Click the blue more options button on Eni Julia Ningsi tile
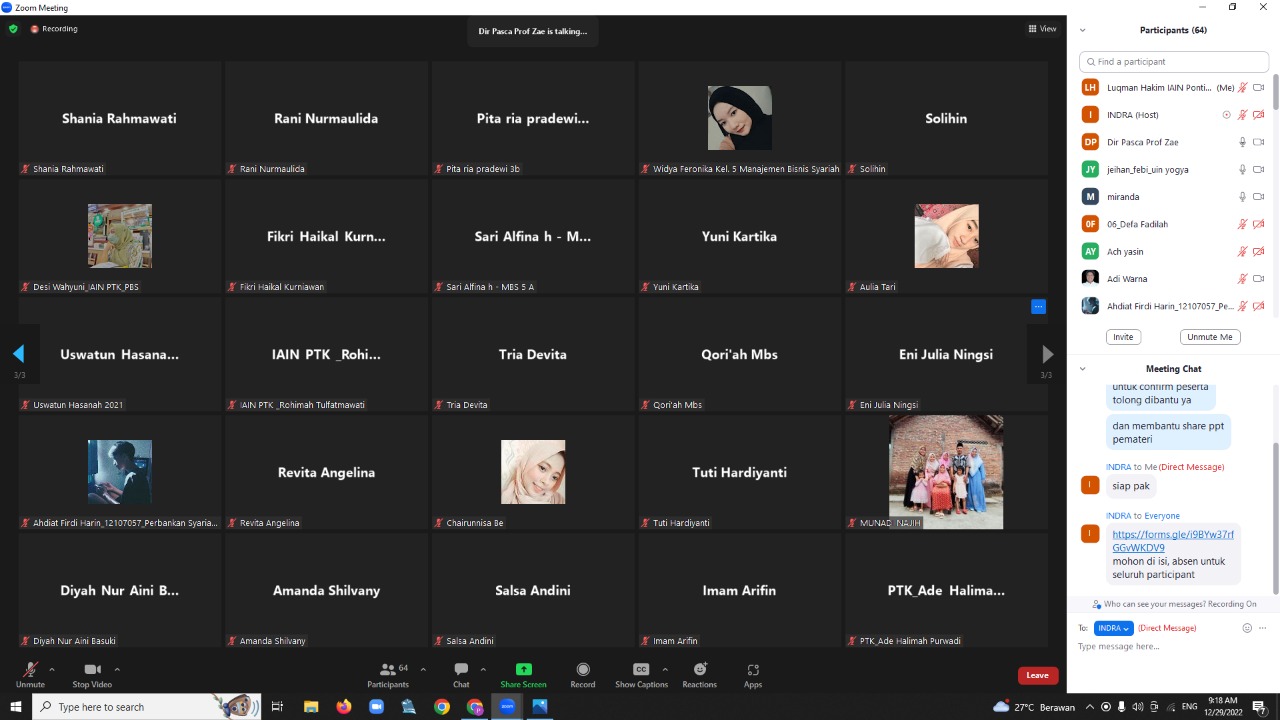The width and height of the screenshot is (1280, 720). tap(1038, 307)
